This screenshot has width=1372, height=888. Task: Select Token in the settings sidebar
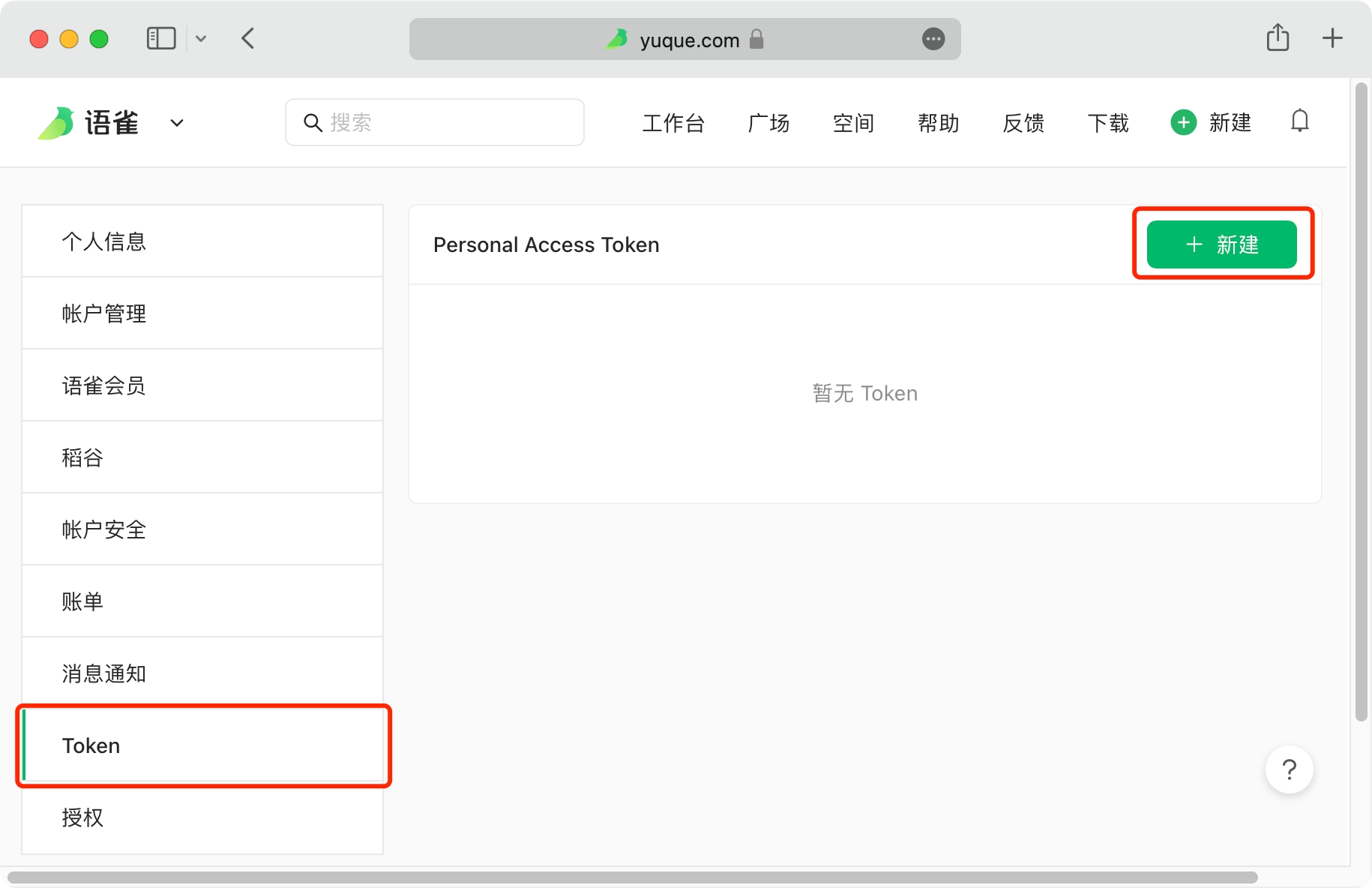click(x=202, y=745)
